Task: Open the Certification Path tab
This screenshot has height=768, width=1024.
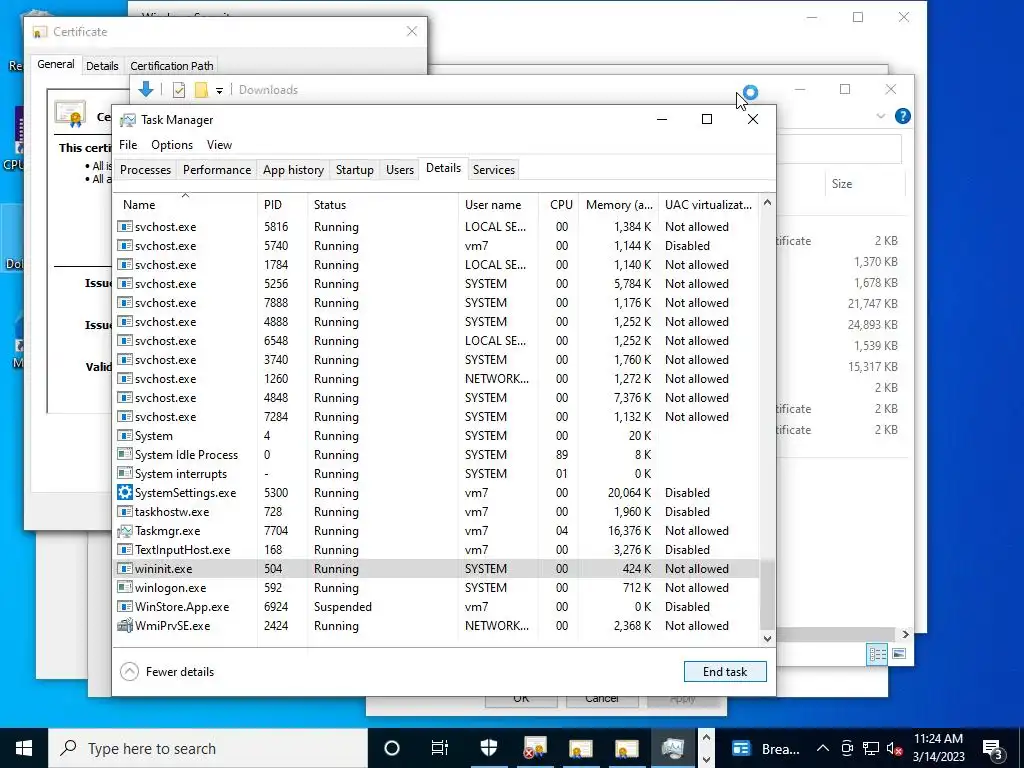Action: click(172, 66)
